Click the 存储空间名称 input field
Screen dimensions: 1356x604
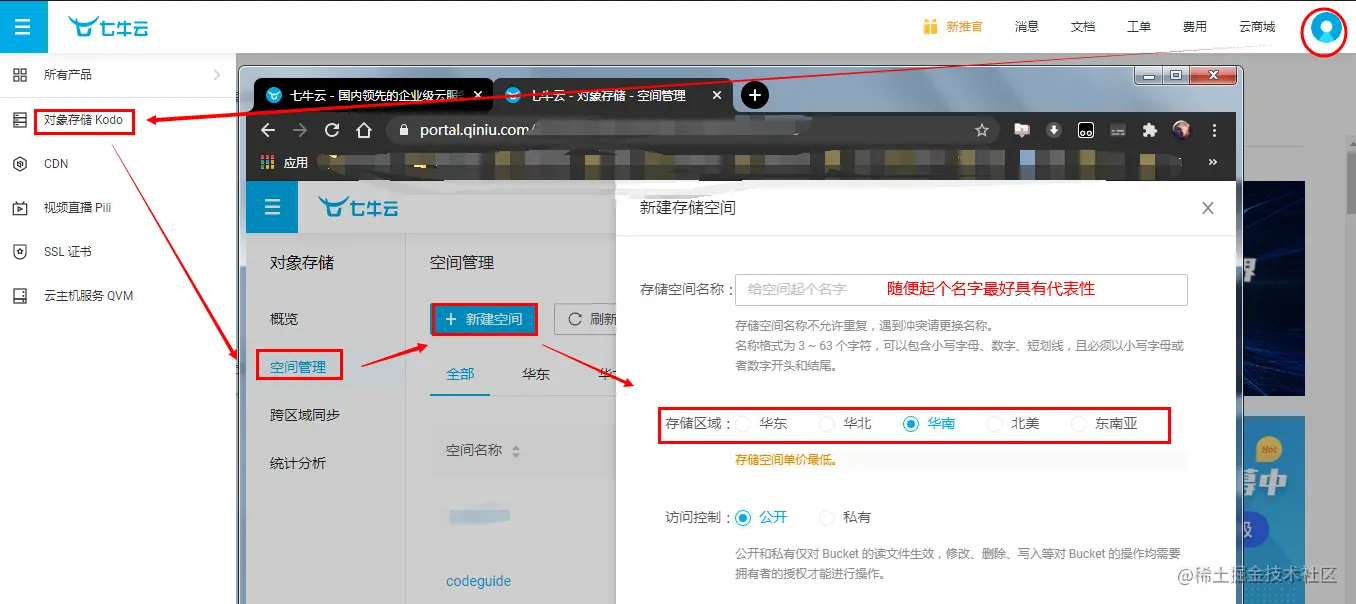(x=961, y=289)
